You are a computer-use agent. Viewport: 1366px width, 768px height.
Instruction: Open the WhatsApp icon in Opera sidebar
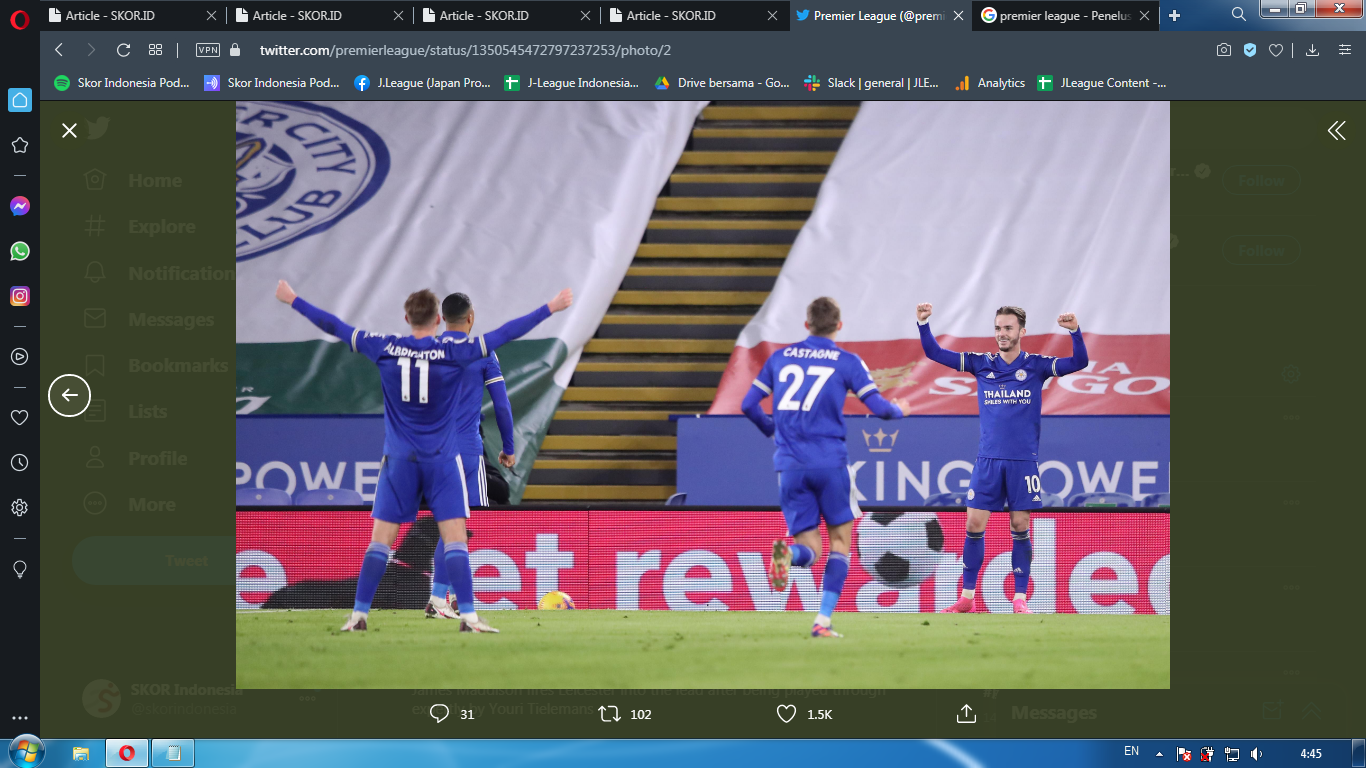pos(20,251)
